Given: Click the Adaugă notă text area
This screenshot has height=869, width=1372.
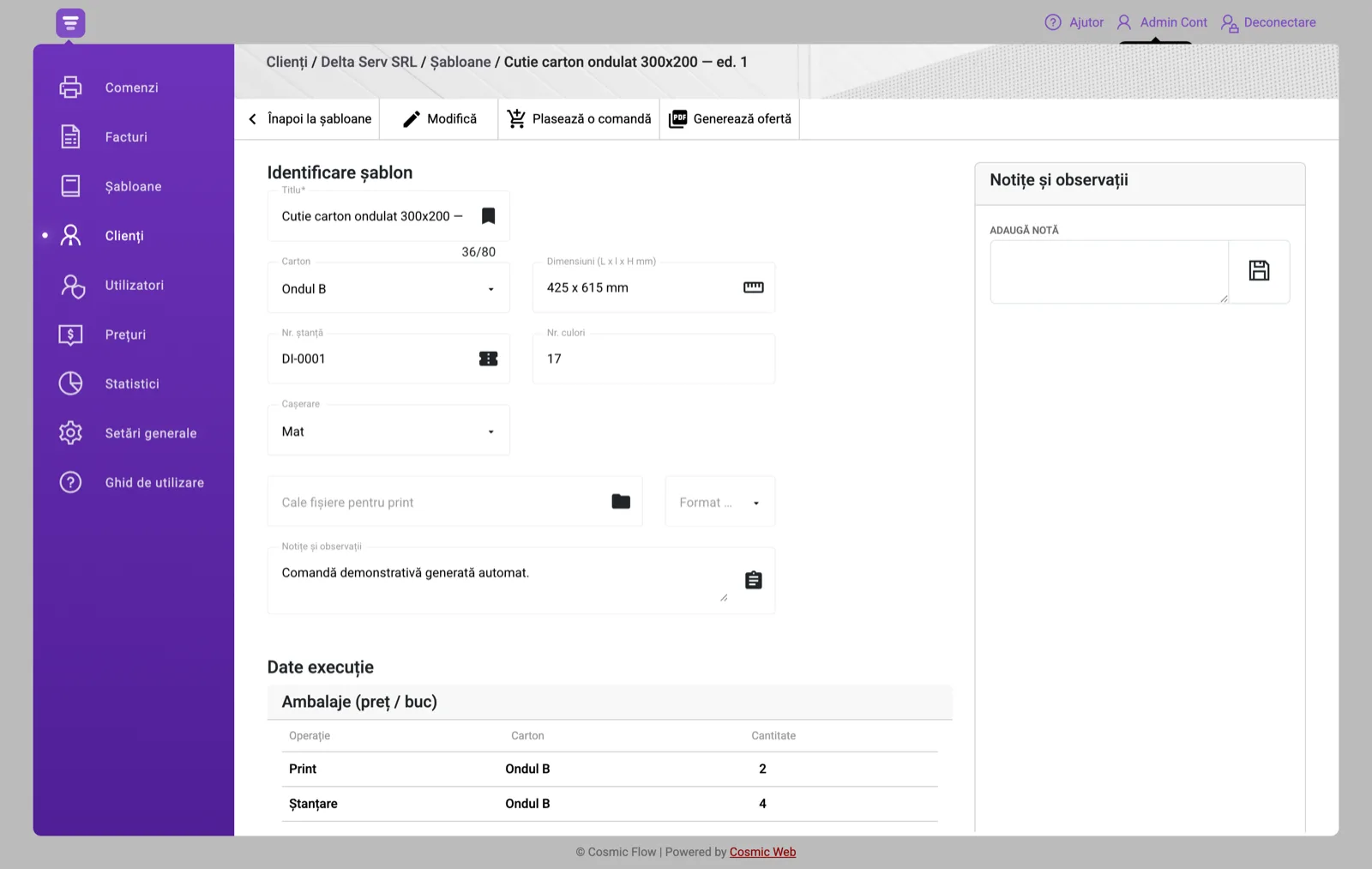Looking at the screenshot, I should [x=1109, y=272].
